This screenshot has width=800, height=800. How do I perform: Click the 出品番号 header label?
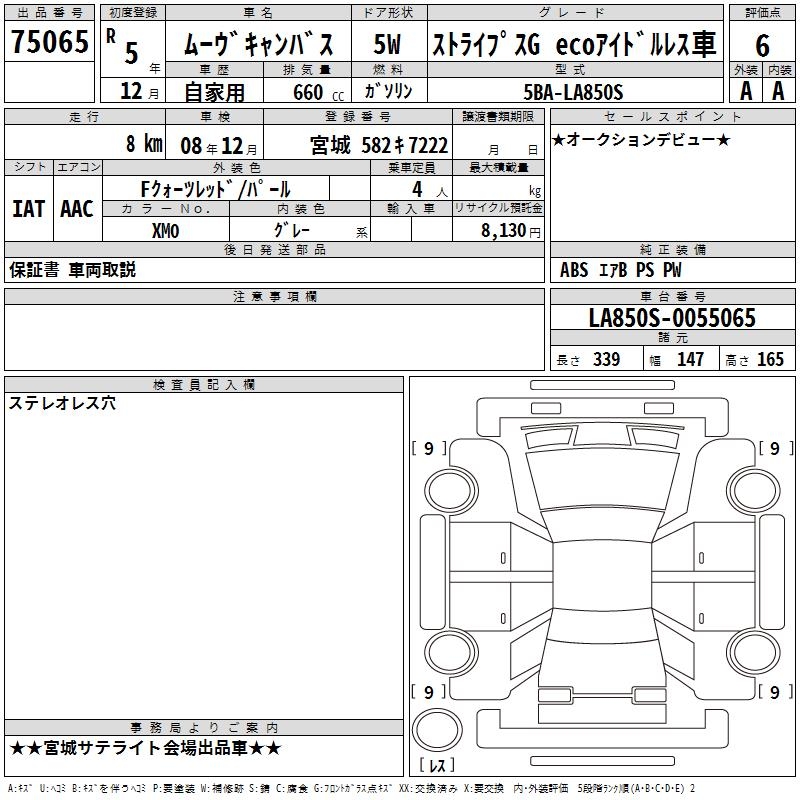(x=49, y=13)
